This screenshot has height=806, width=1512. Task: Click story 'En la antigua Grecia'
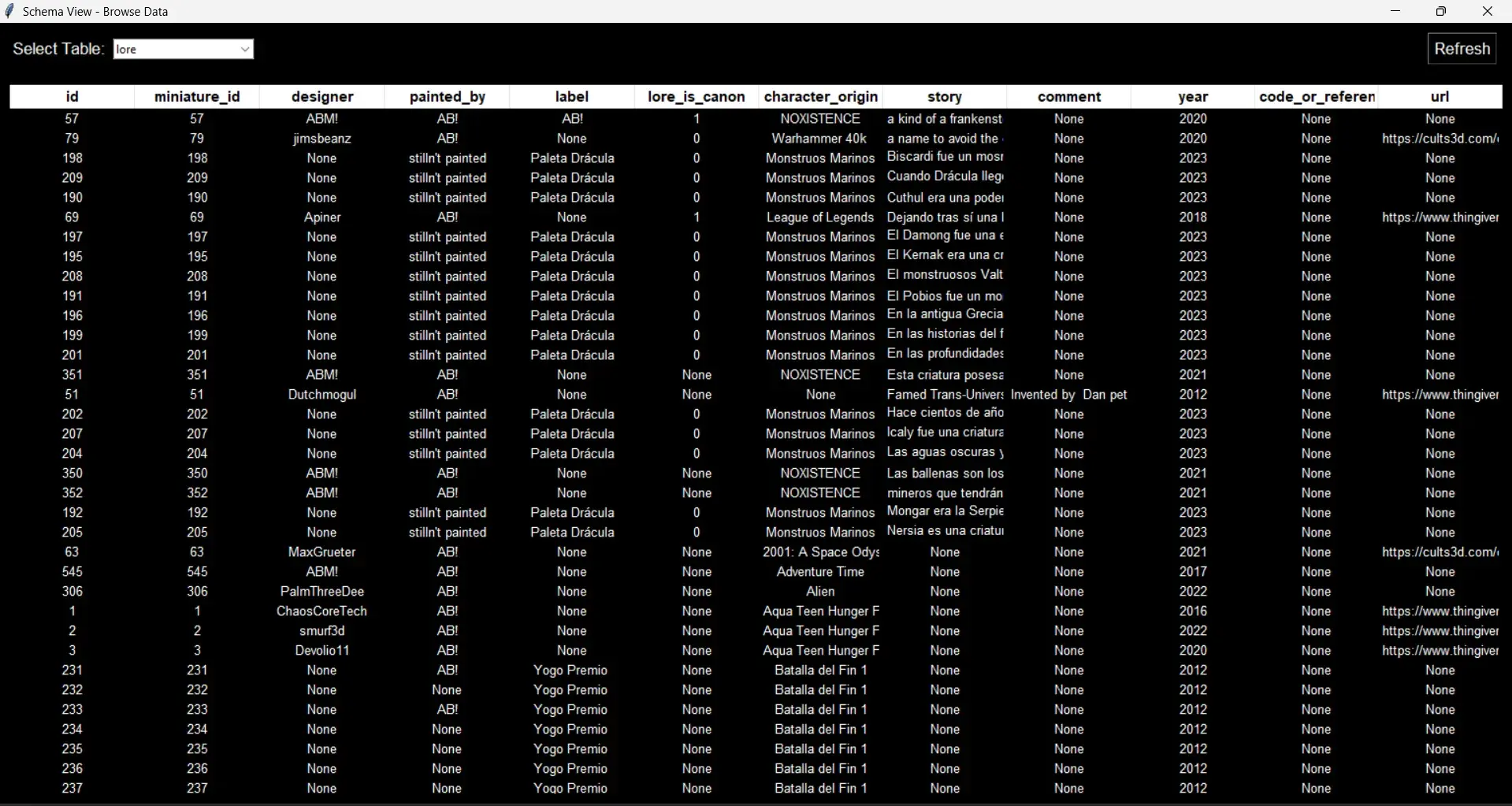point(945,315)
